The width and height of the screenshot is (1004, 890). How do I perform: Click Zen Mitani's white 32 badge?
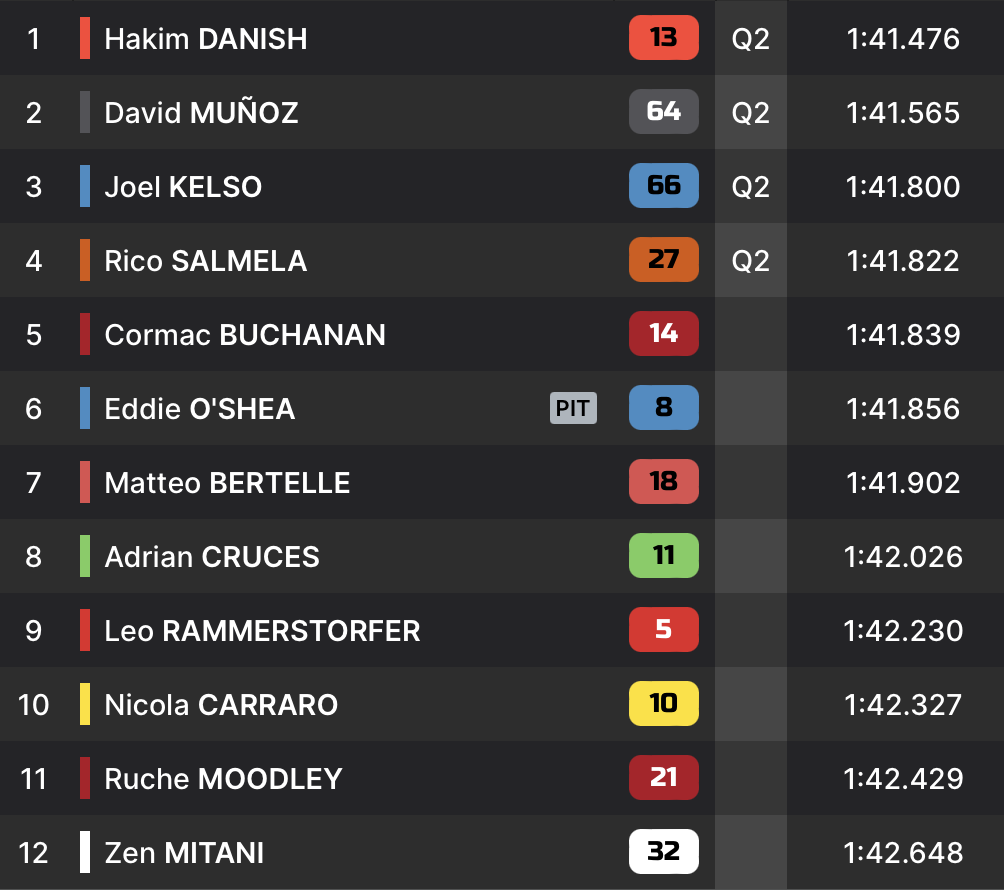click(x=663, y=852)
